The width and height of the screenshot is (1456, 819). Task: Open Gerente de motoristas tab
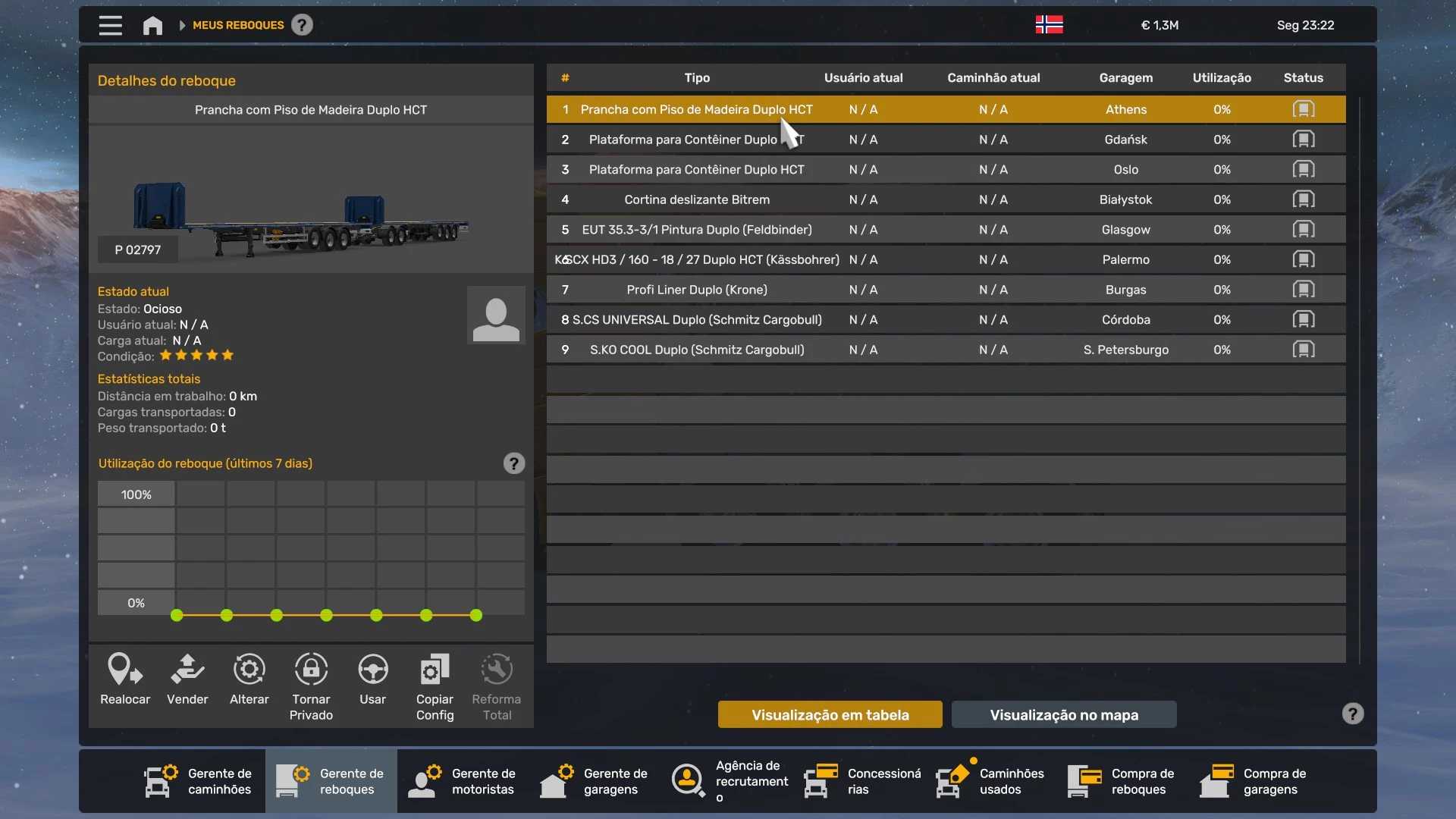pyautogui.click(x=463, y=781)
